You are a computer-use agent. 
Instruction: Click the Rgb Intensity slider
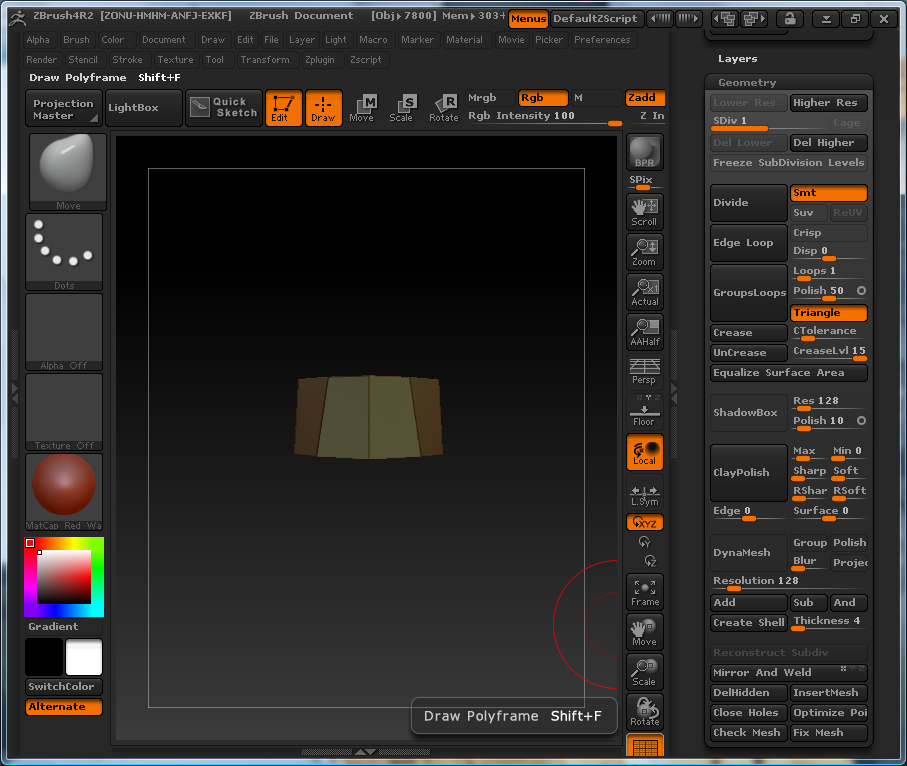click(545, 117)
